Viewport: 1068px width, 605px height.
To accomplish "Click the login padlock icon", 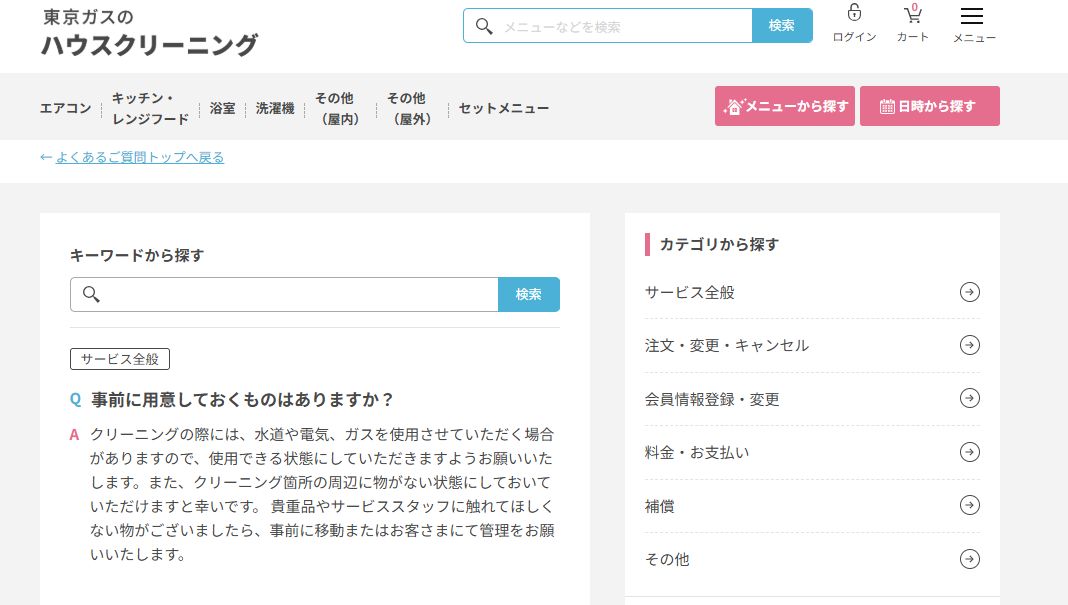I will point(854,14).
